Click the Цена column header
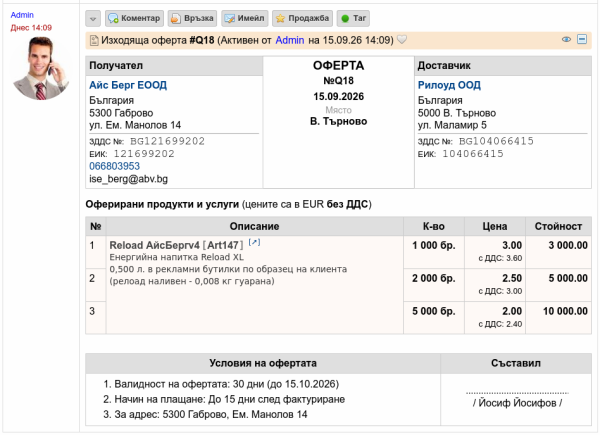This screenshot has height=435, width=600. click(495, 226)
